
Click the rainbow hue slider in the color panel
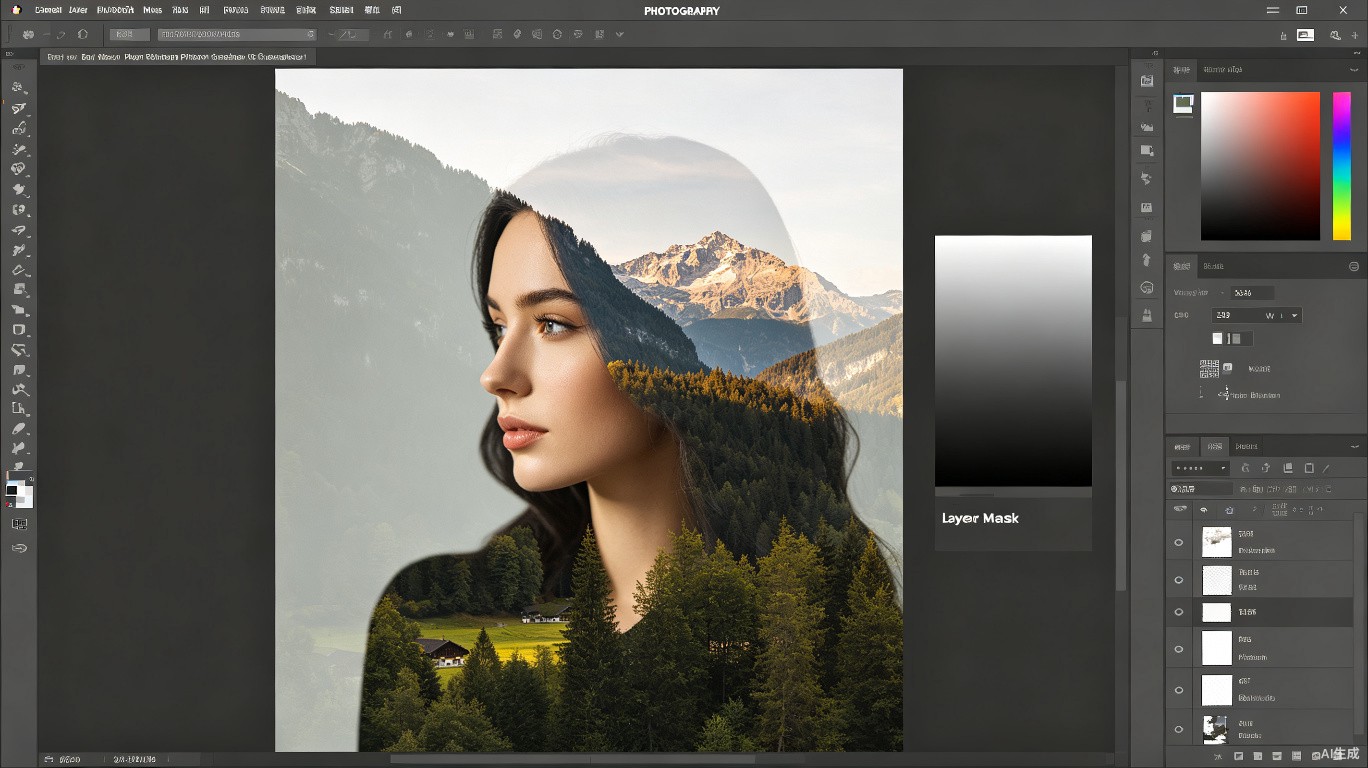tap(1341, 166)
